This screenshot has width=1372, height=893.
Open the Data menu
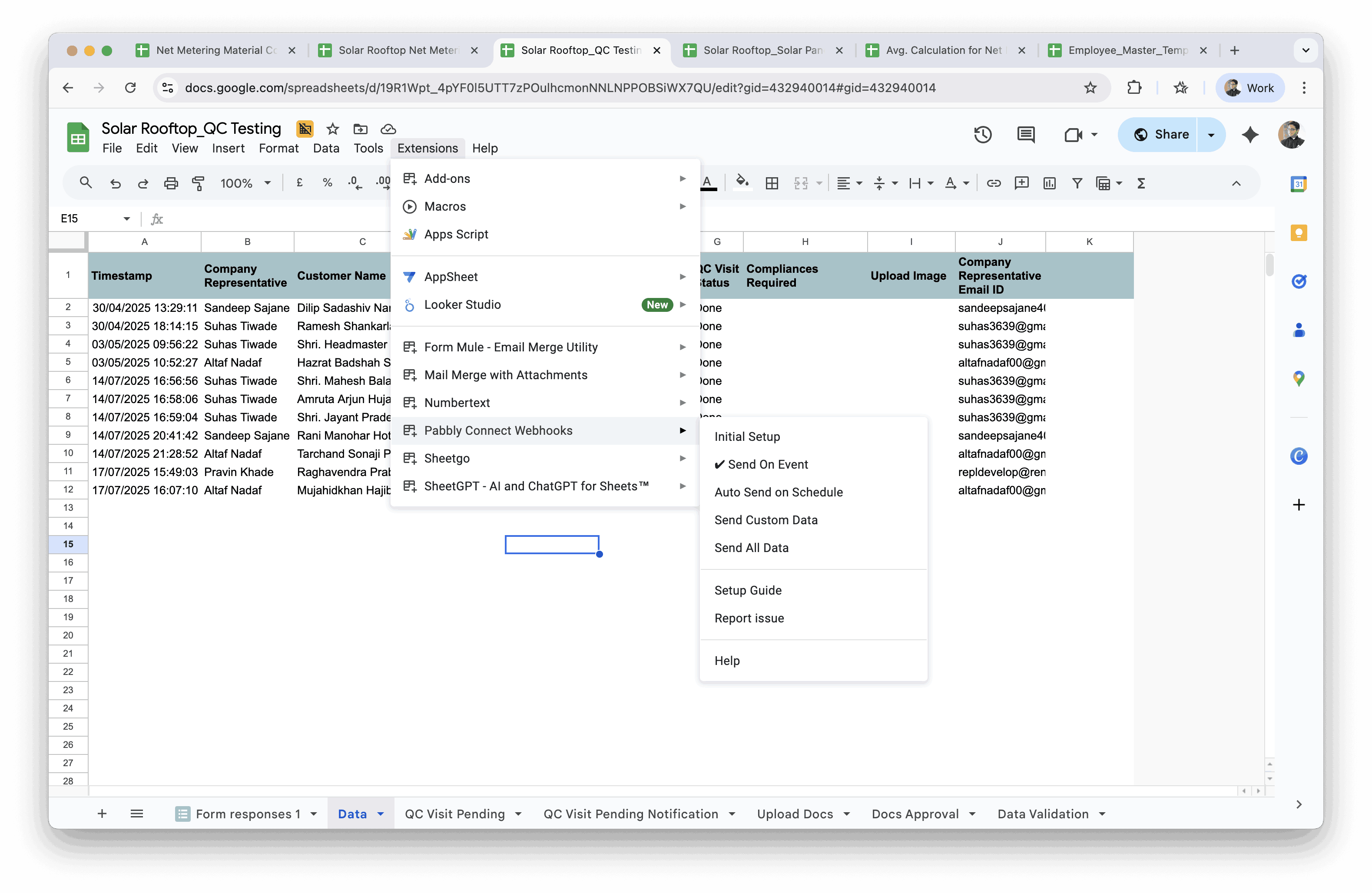click(x=326, y=148)
